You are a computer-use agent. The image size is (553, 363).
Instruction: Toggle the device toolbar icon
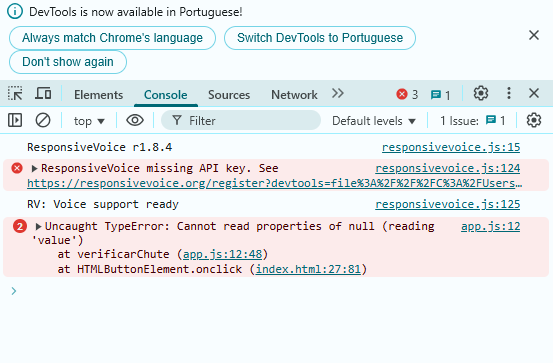[x=43, y=93]
